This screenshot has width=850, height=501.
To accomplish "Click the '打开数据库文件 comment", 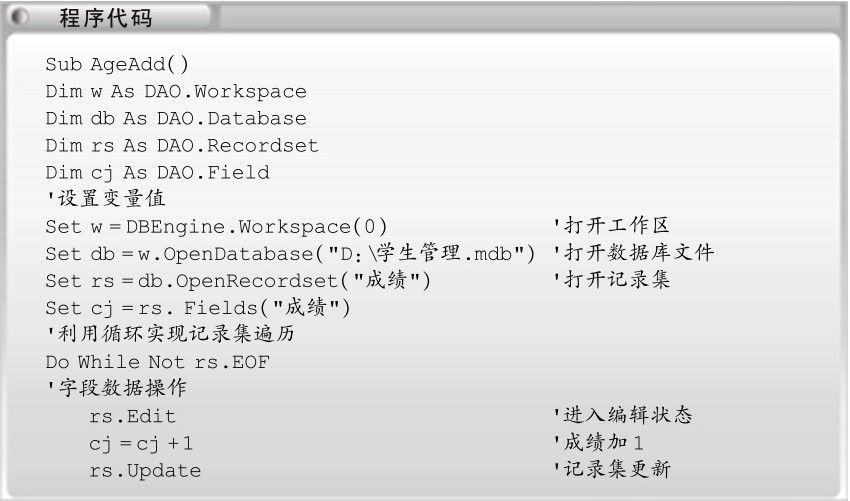I will point(634,252).
